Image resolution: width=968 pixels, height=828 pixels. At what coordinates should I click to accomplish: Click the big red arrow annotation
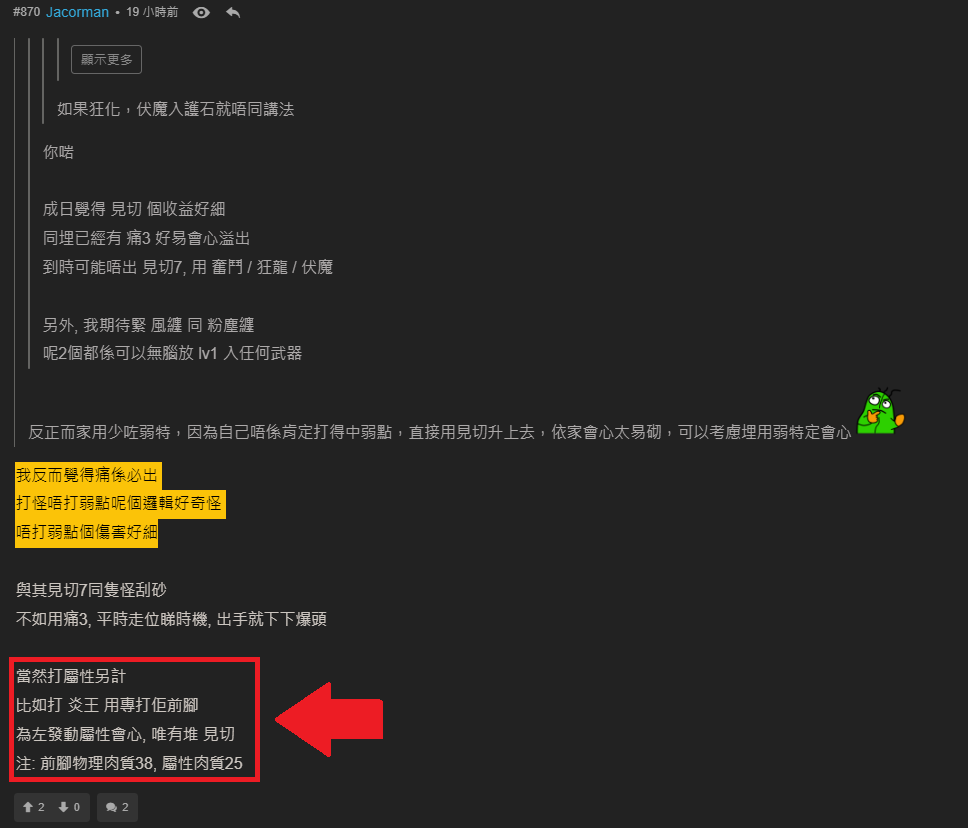[329, 719]
